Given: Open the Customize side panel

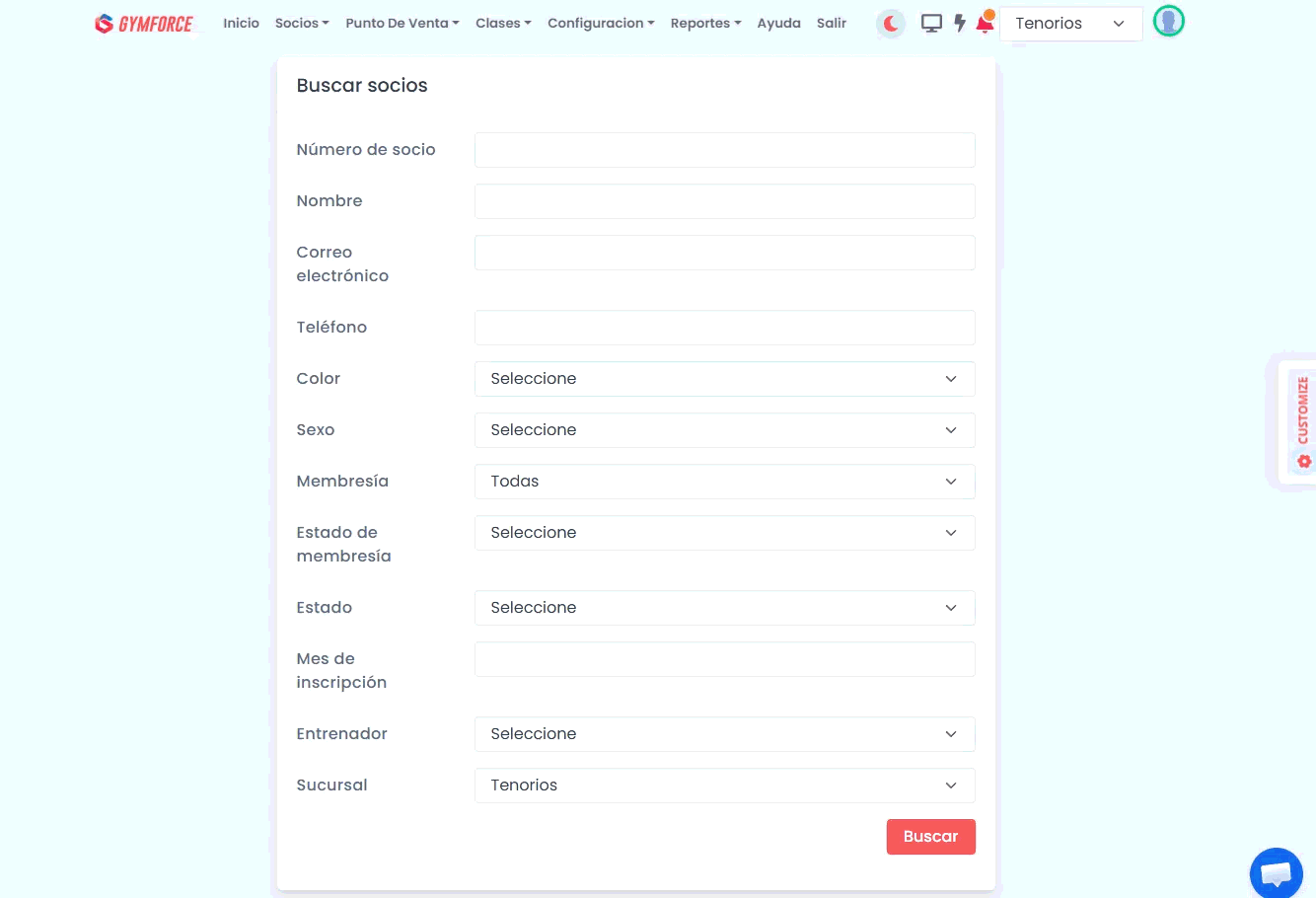Looking at the screenshot, I should point(1302,422).
